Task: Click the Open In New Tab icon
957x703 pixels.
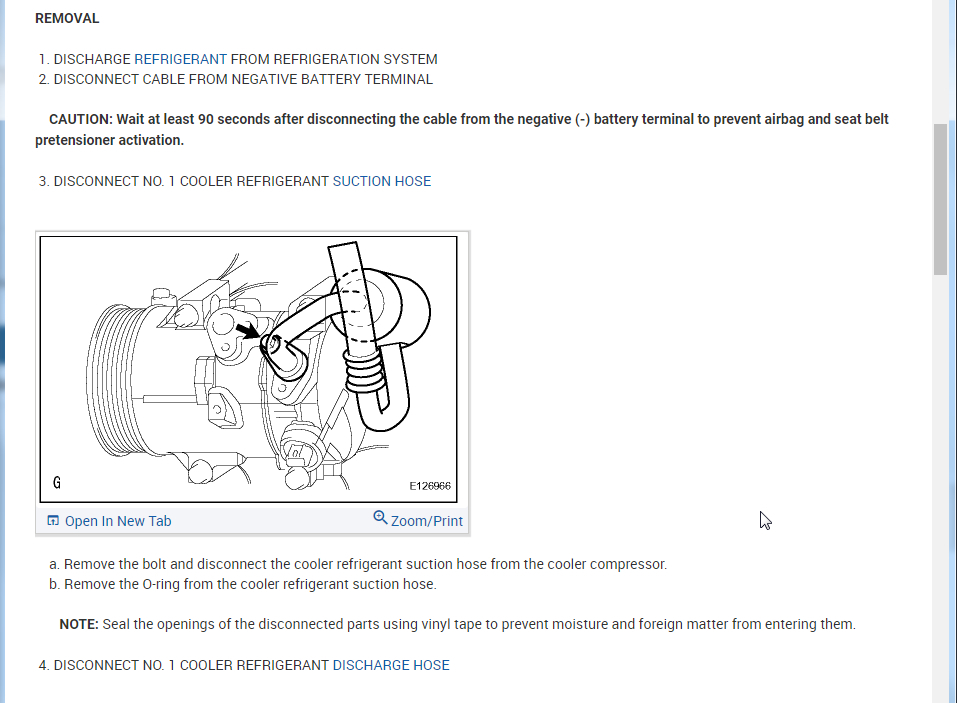Action: click(53, 521)
